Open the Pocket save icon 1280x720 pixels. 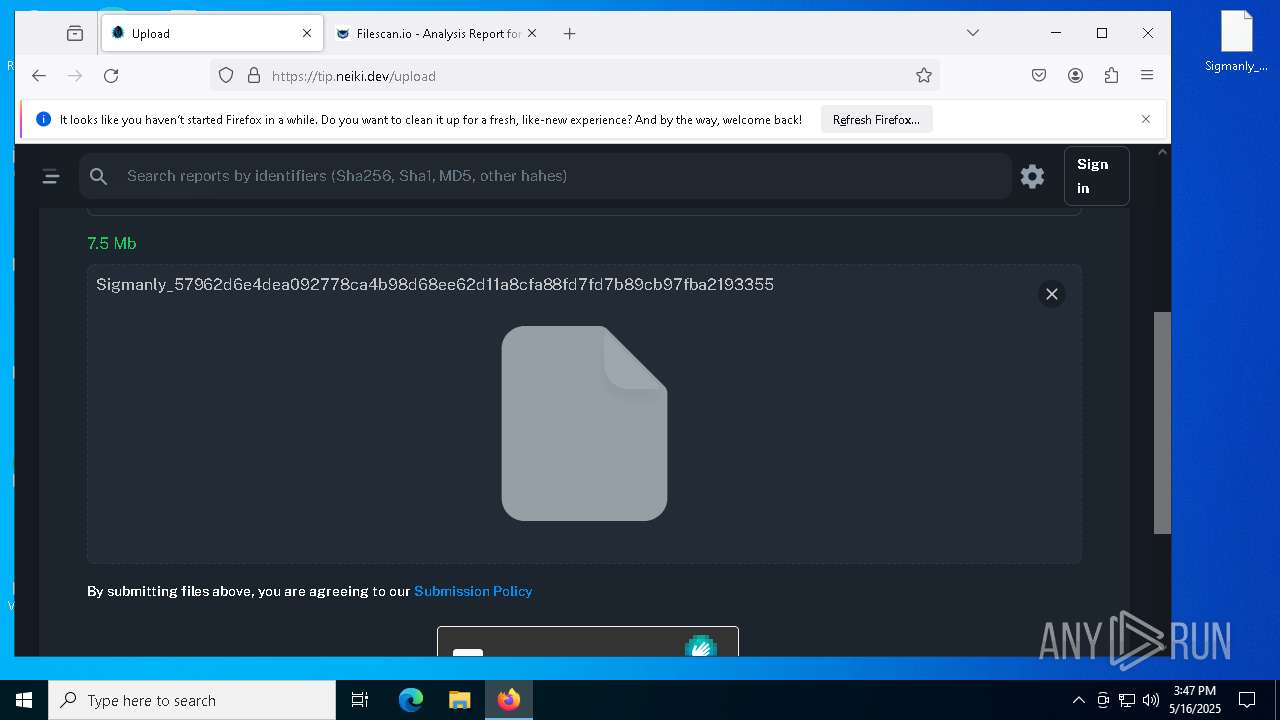tap(1039, 75)
